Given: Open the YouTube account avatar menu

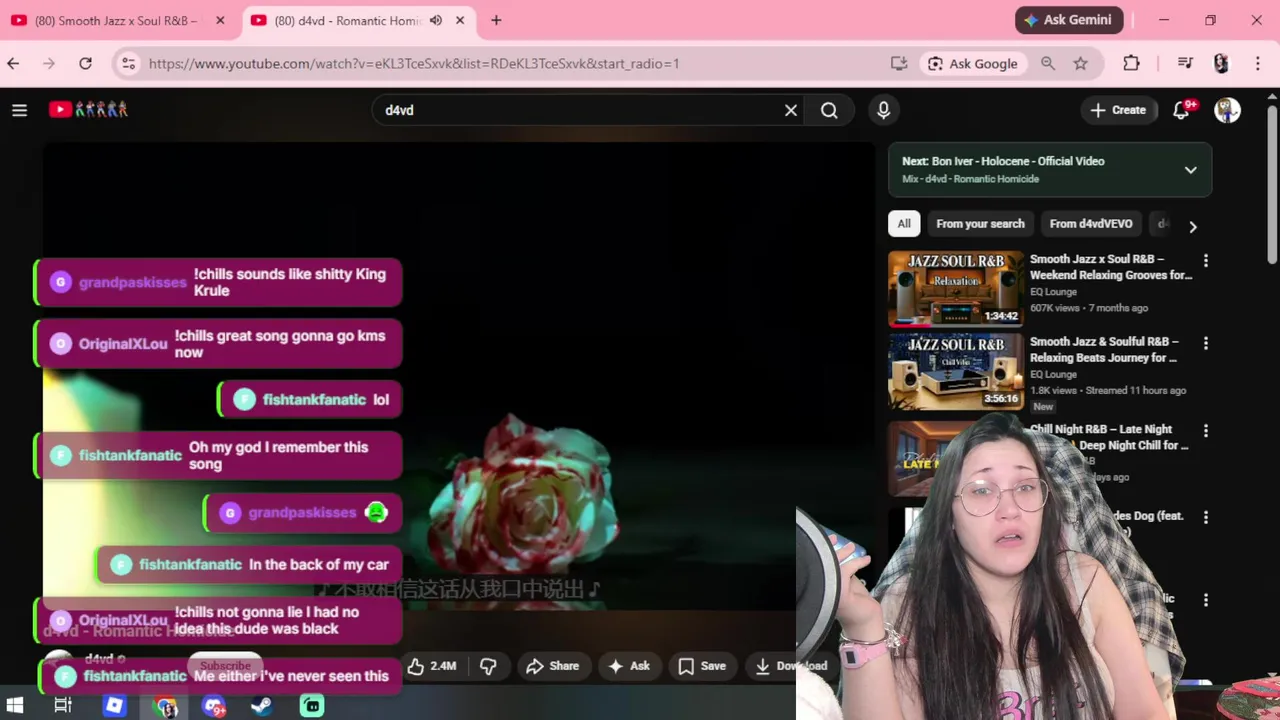Looking at the screenshot, I should (x=1227, y=110).
